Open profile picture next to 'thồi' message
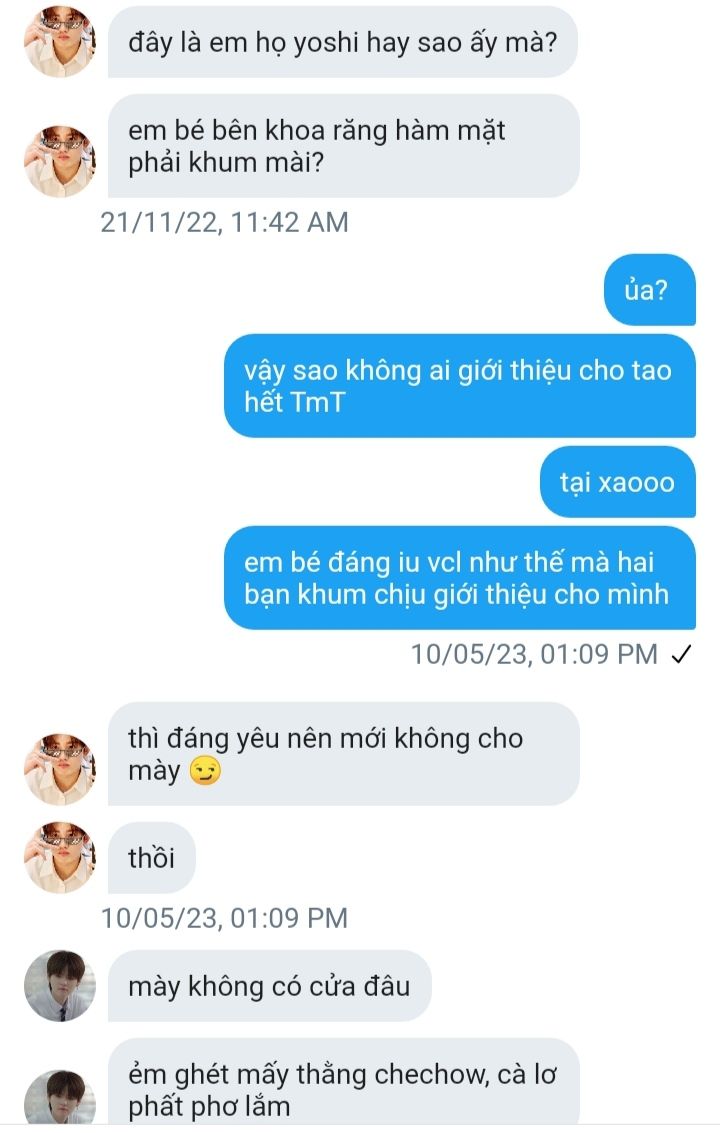 point(60,857)
